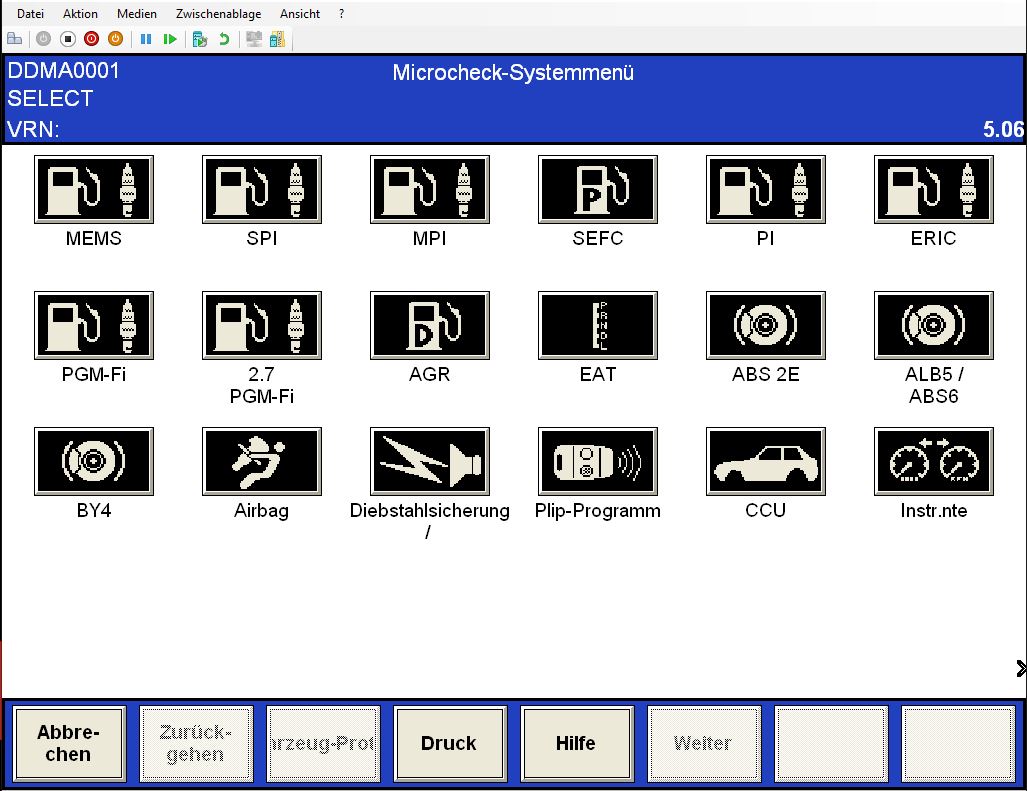Open the 2.7 PGM-Fi system icon
This screenshot has height=791, width=1027.
pos(261,325)
